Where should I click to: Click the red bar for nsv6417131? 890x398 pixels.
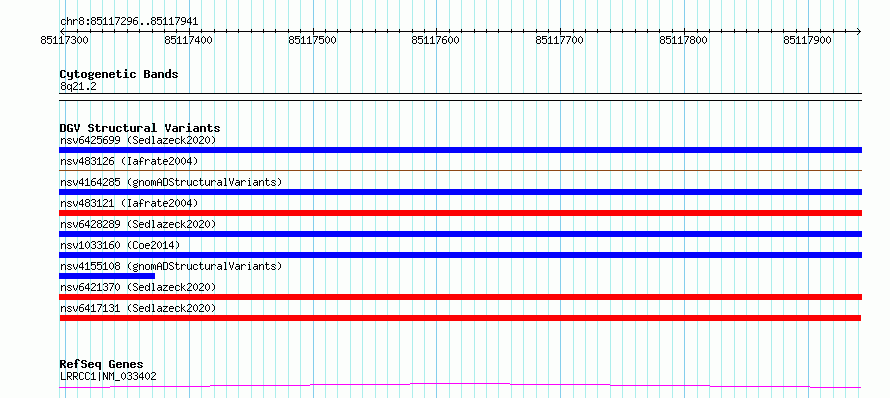[460, 318]
